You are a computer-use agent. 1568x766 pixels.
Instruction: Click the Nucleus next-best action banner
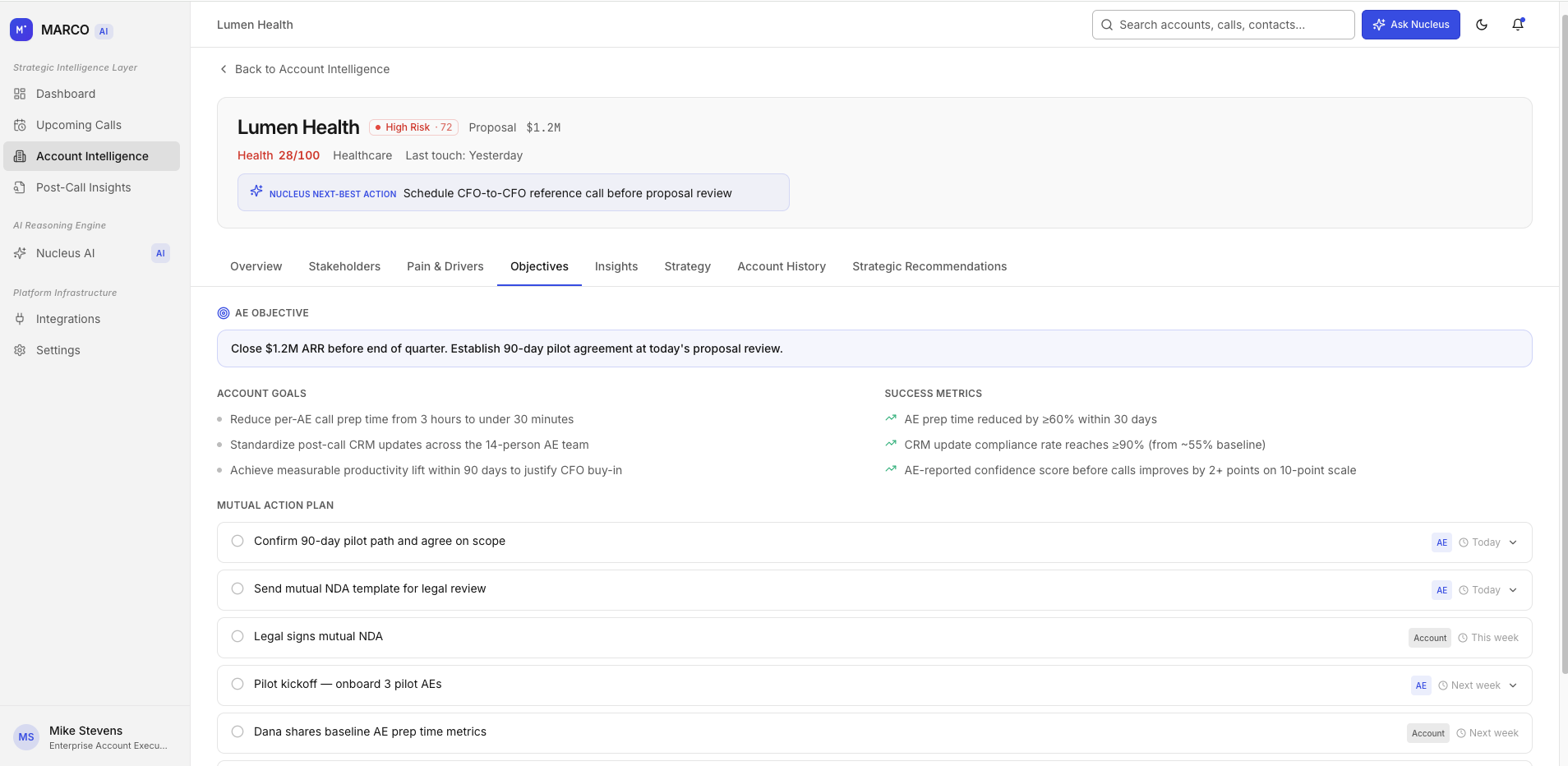pyautogui.click(x=514, y=192)
